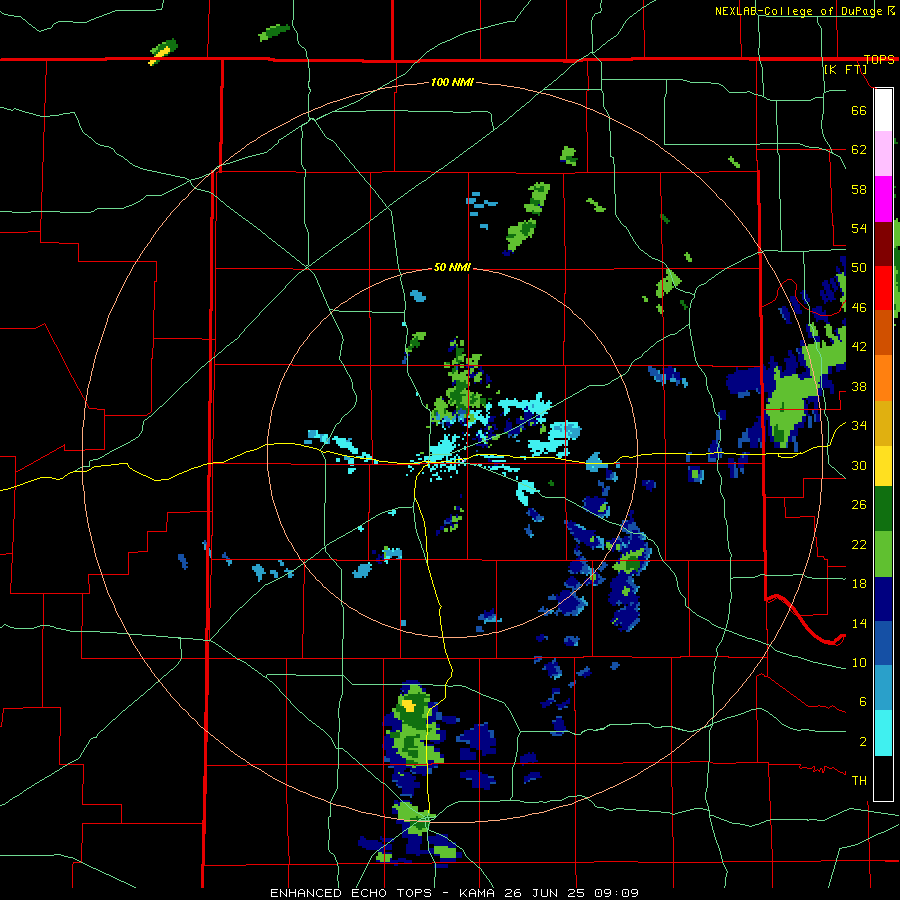Viewport: 900px width, 900px height.
Task: Click the '[K FT]' units label
Action: point(845,69)
